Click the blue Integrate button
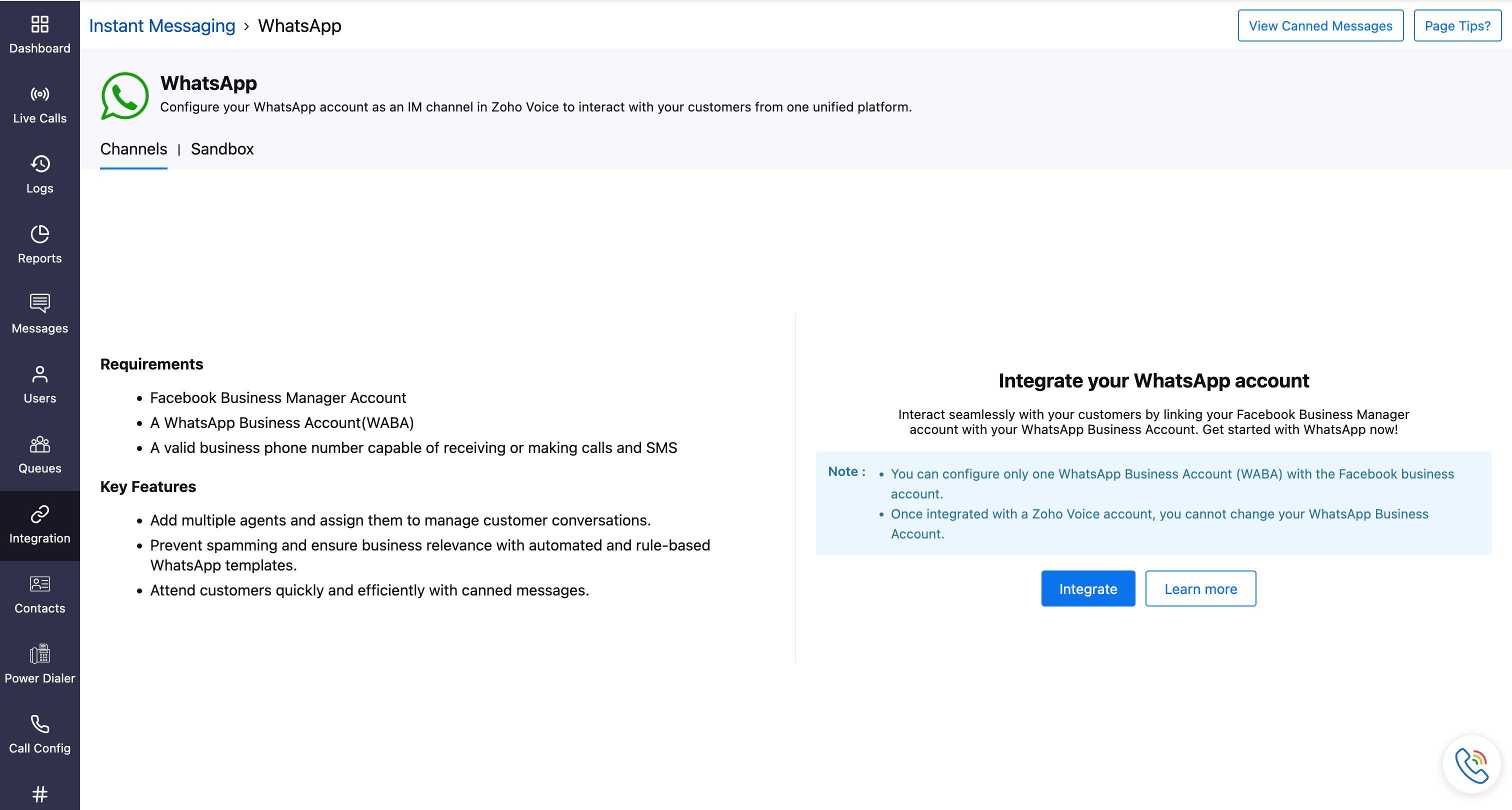This screenshot has width=1512, height=810. [1087, 588]
